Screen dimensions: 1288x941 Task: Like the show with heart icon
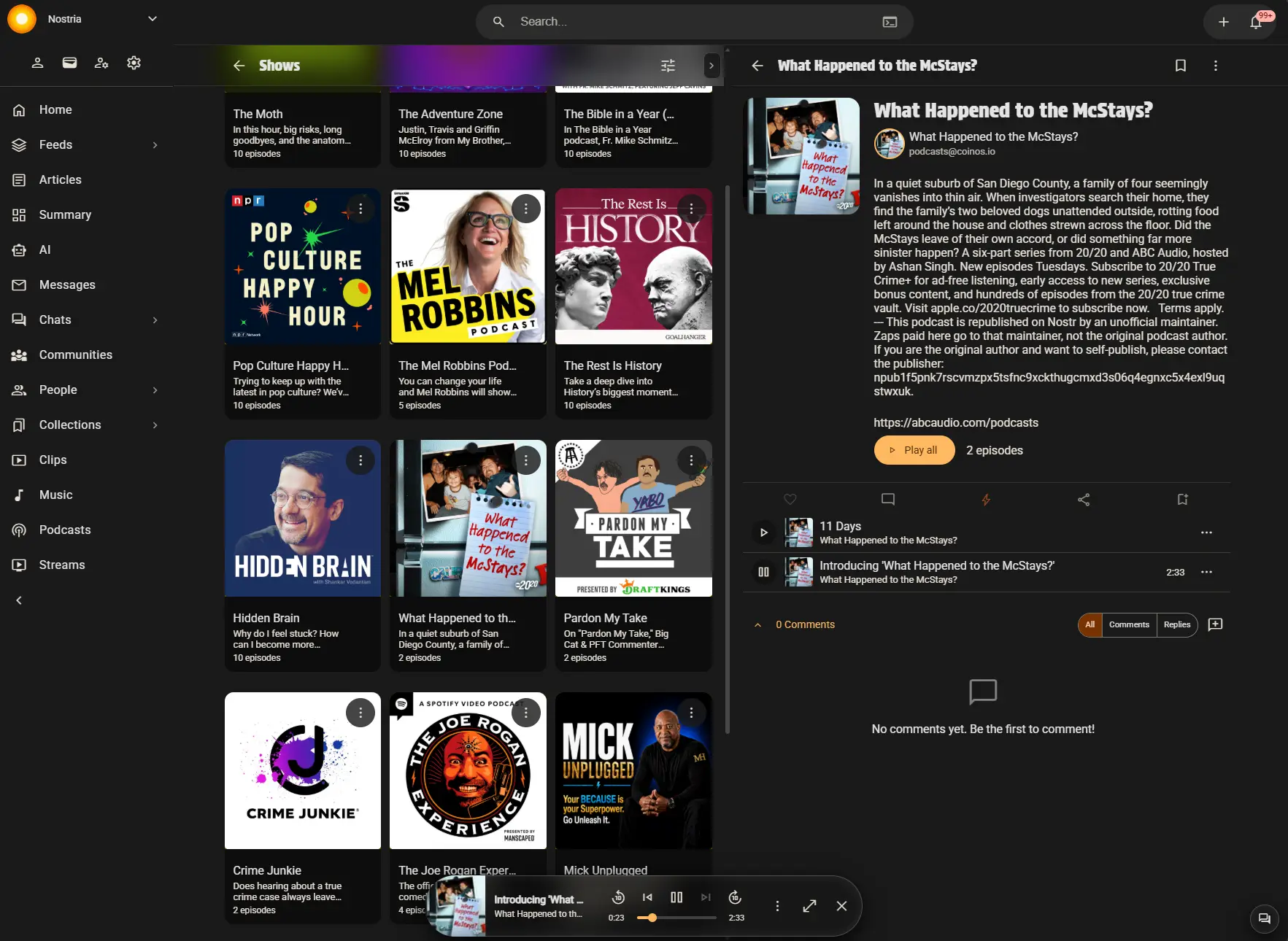click(x=790, y=500)
